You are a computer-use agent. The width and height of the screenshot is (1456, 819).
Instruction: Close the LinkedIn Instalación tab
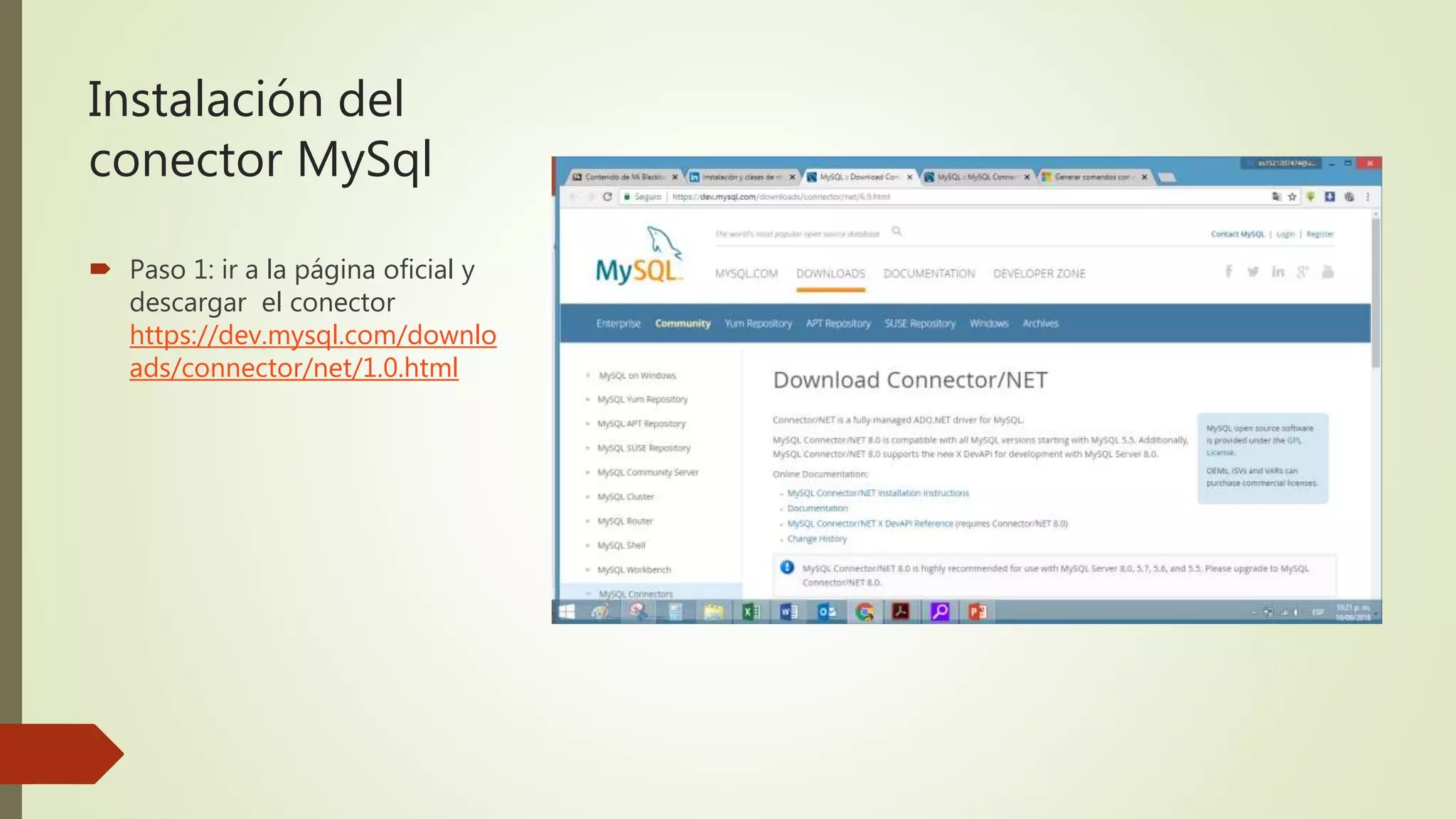coord(792,177)
